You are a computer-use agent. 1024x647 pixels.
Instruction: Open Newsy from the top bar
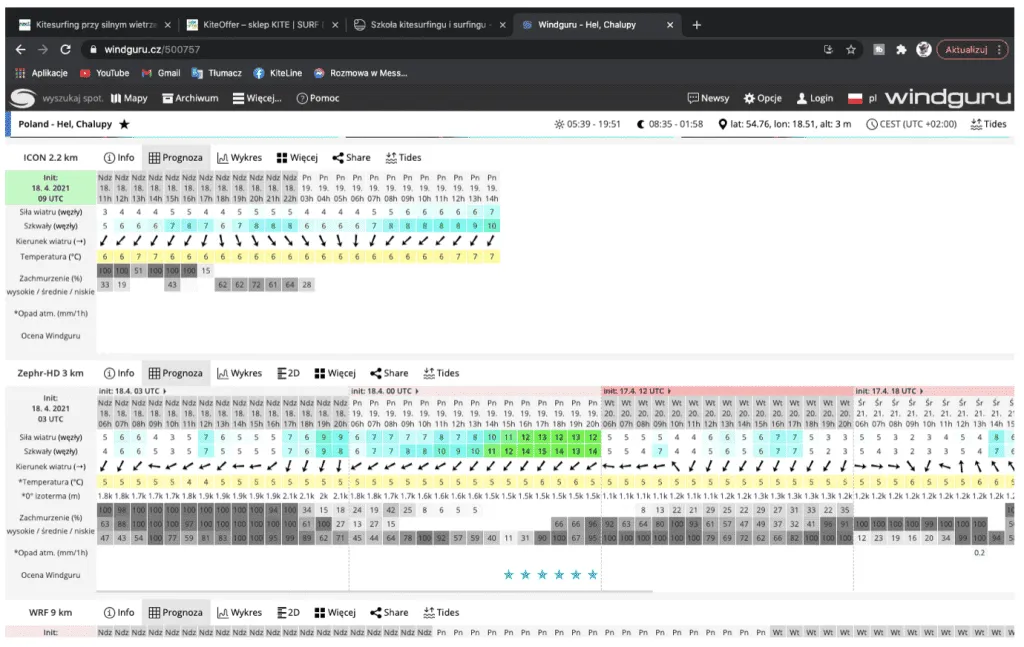point(708,98)
